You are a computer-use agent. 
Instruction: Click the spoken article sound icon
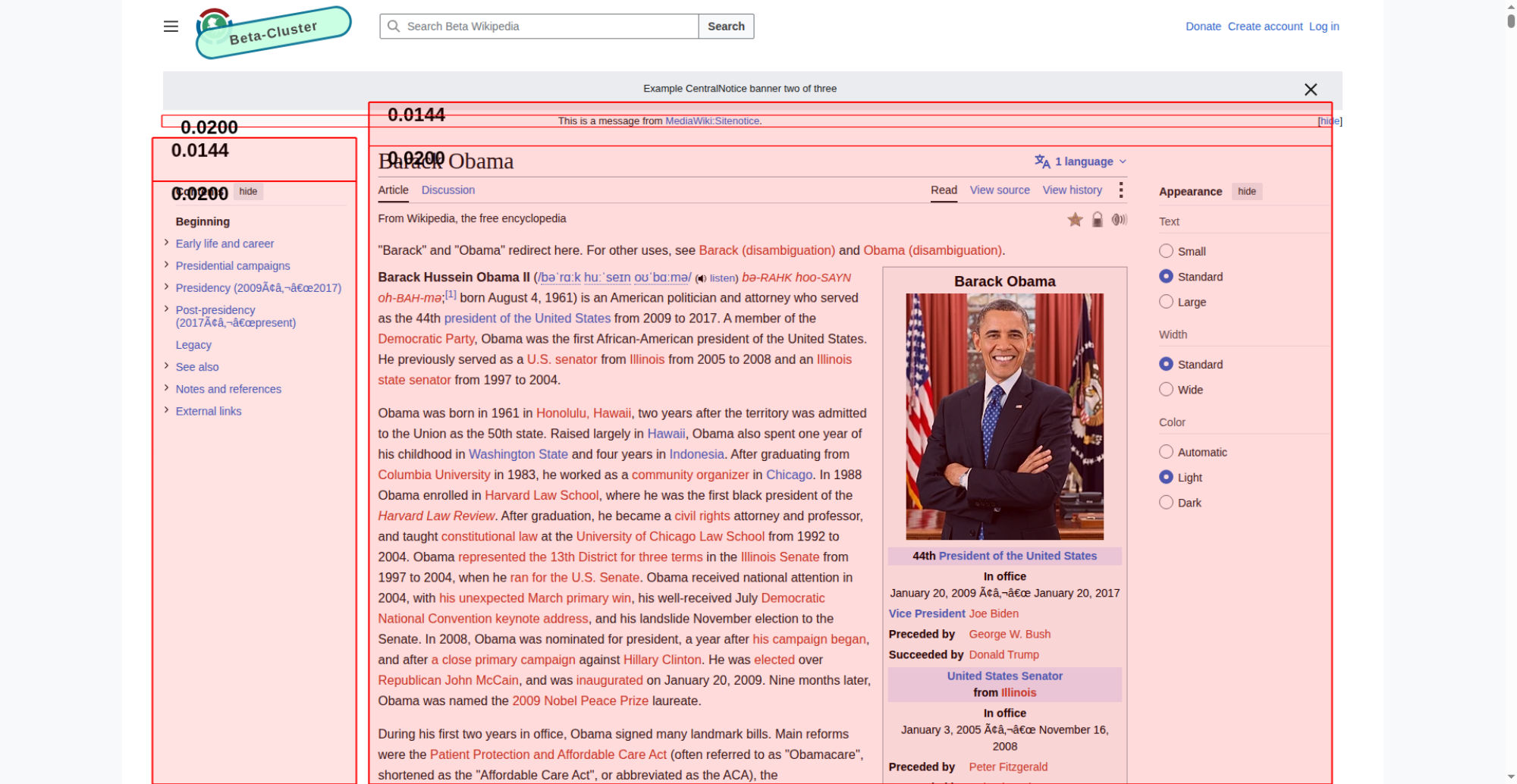1119,219
